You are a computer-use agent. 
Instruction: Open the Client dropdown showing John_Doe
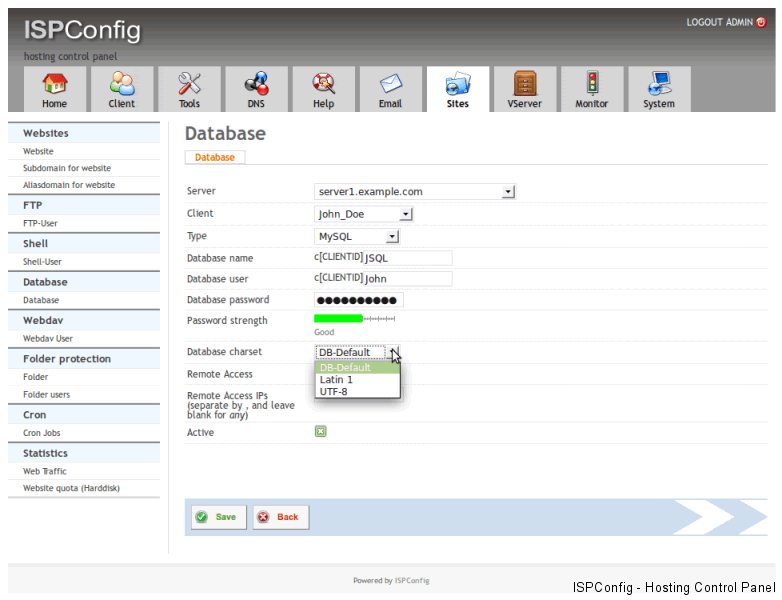405,214
